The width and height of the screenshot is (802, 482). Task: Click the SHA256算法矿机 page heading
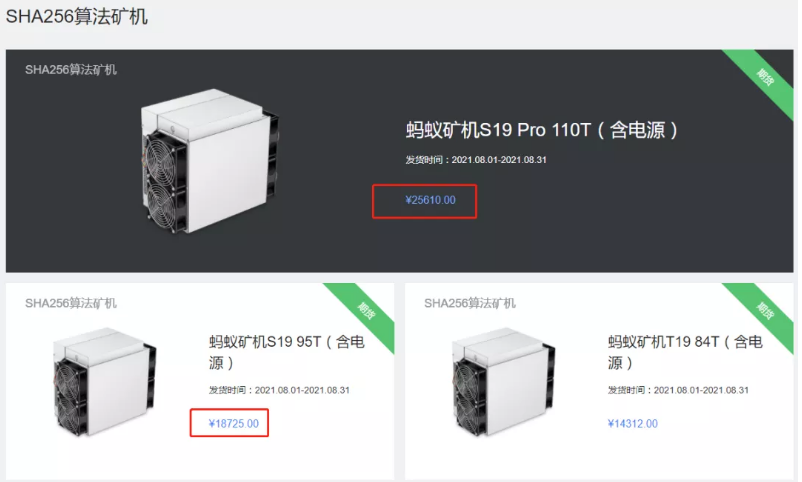(x=77, y=16)
